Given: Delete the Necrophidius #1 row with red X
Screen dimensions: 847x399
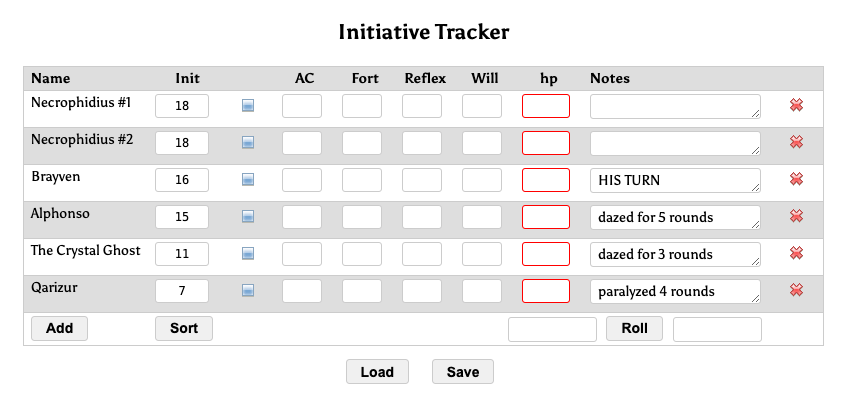Looking at the screenshot, I should pyautogui.click(x=796, y=105).
